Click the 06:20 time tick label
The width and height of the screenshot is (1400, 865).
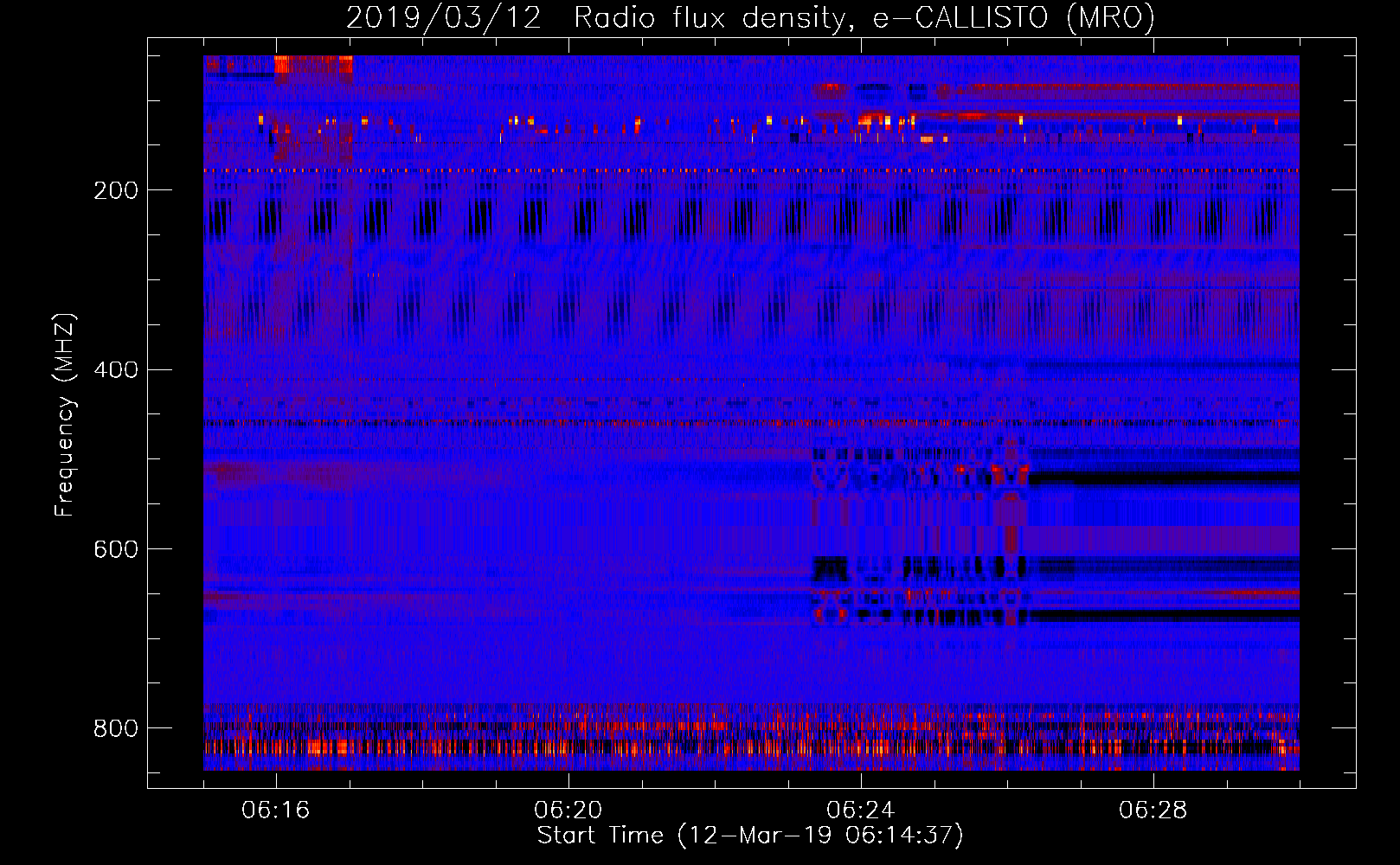(568, 810)
